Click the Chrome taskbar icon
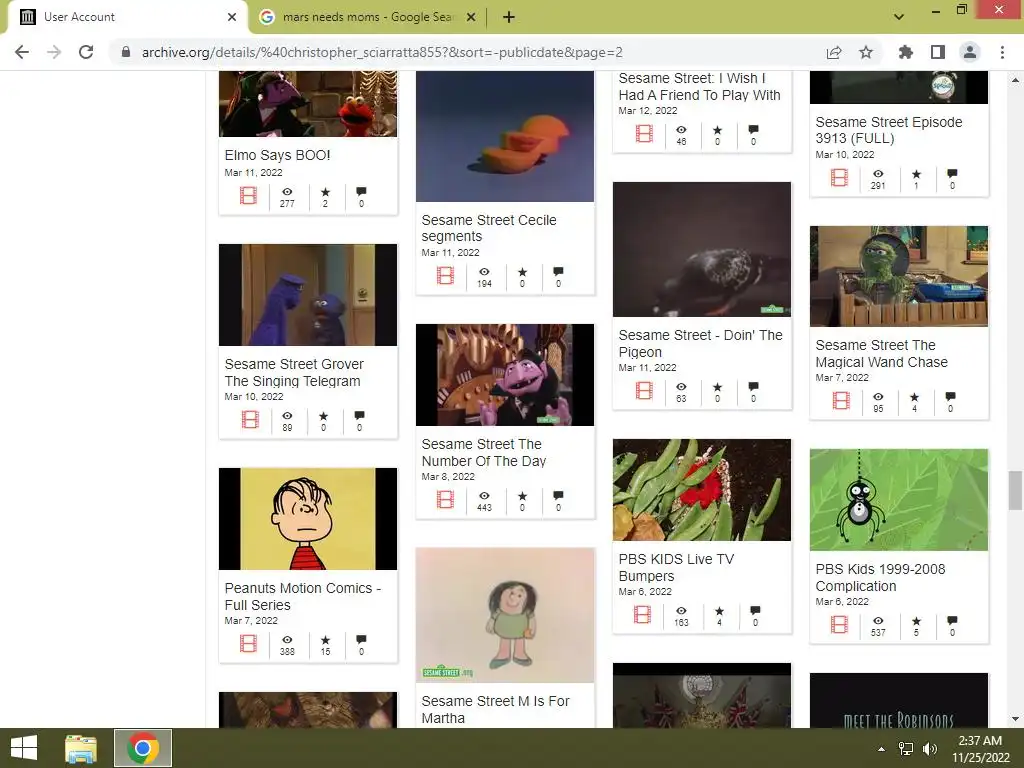Screen dimensions: 1024x768 click(x=143, y=748)
